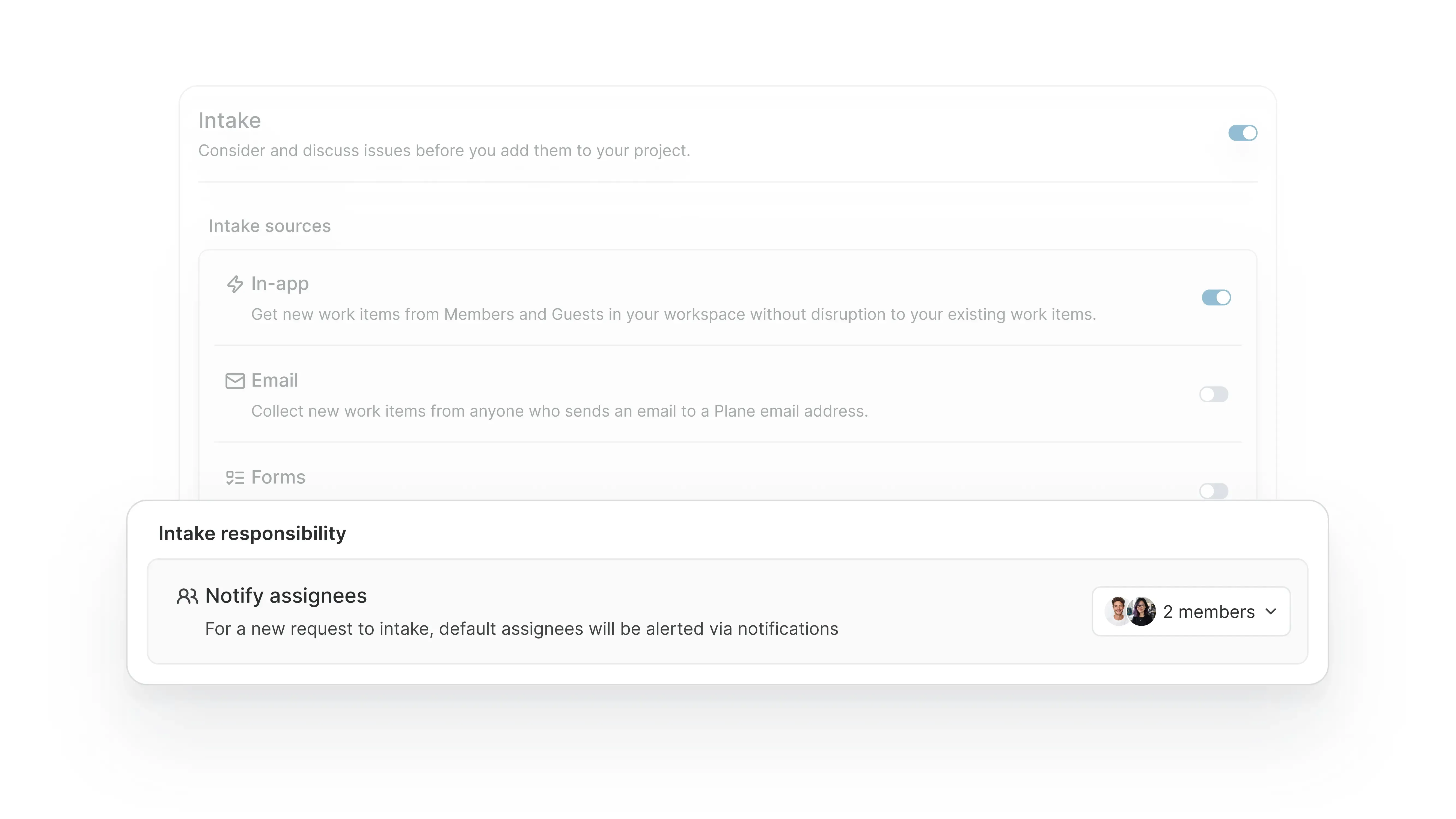Click the Intake page title
The width and height of the screenshot is (1456, 819).
click(x=230, y=120)
